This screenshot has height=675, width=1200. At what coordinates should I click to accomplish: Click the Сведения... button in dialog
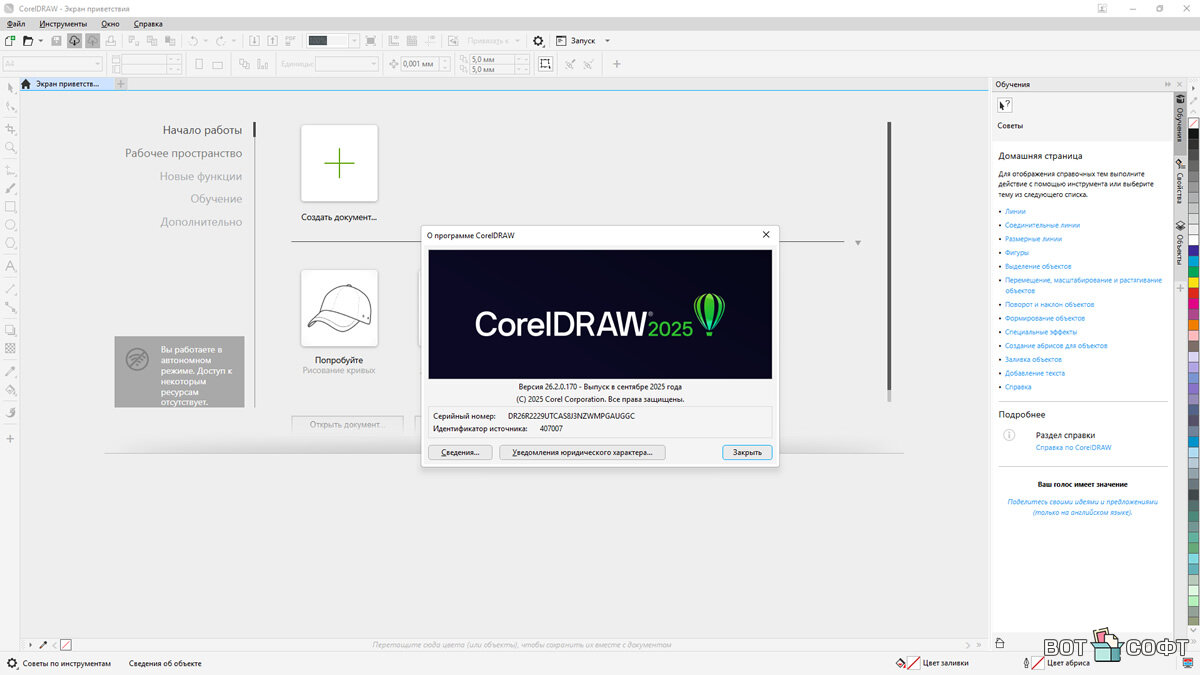coord(460,452)
